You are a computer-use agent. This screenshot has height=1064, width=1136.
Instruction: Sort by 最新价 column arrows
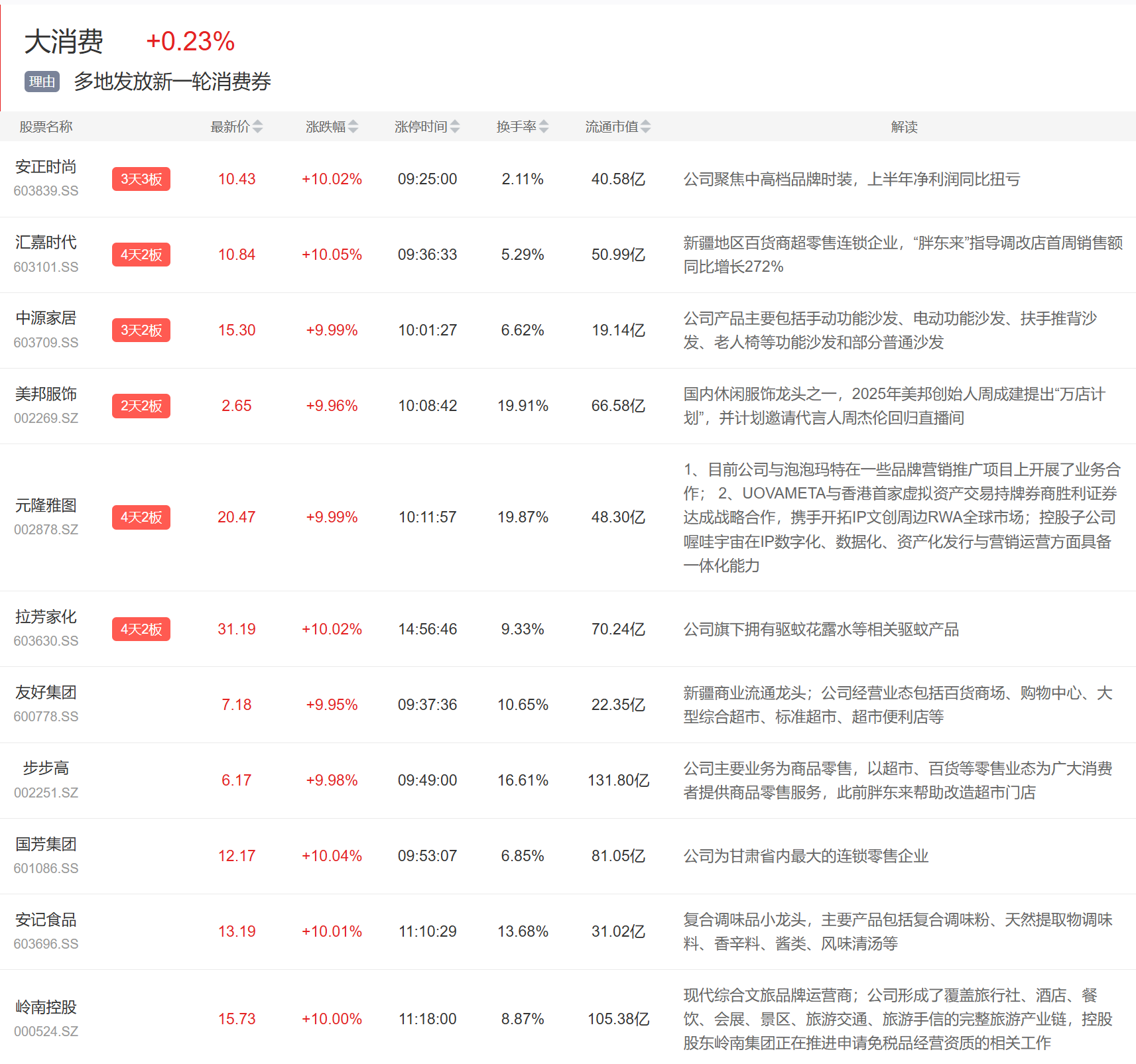click(257, 127)
